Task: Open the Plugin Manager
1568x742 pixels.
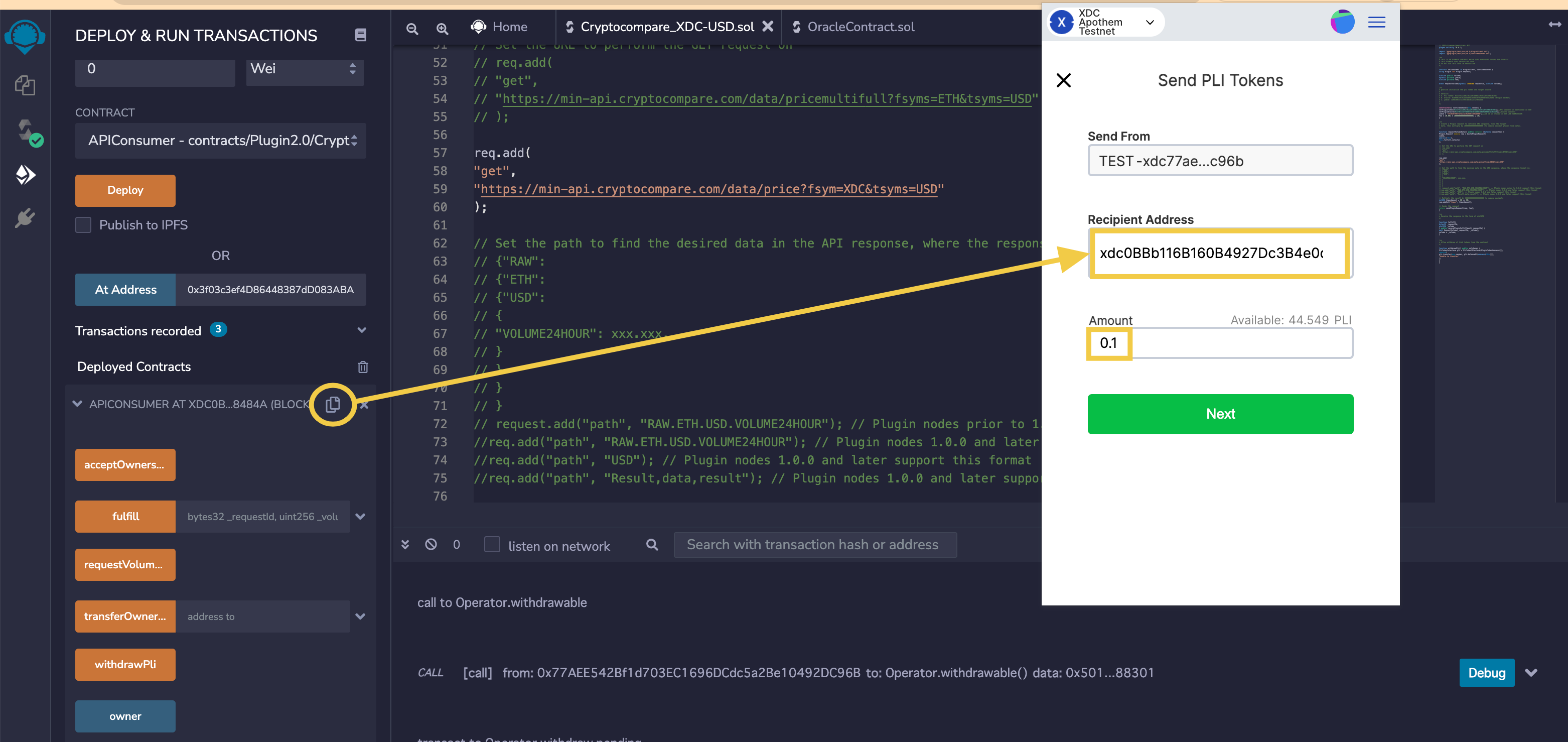Action: pos(25,218)
